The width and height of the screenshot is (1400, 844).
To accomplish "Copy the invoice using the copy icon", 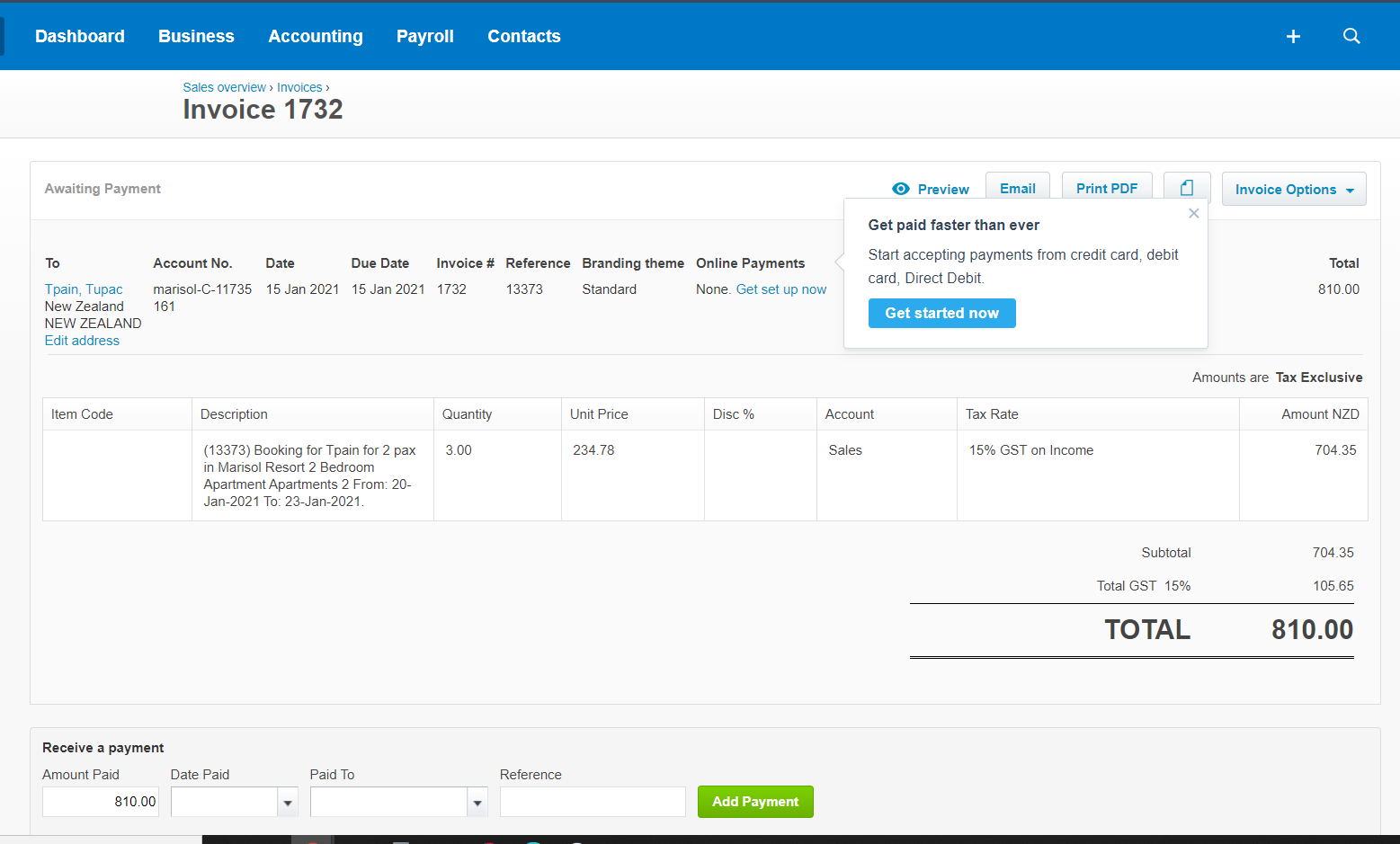I will 1187,187.
